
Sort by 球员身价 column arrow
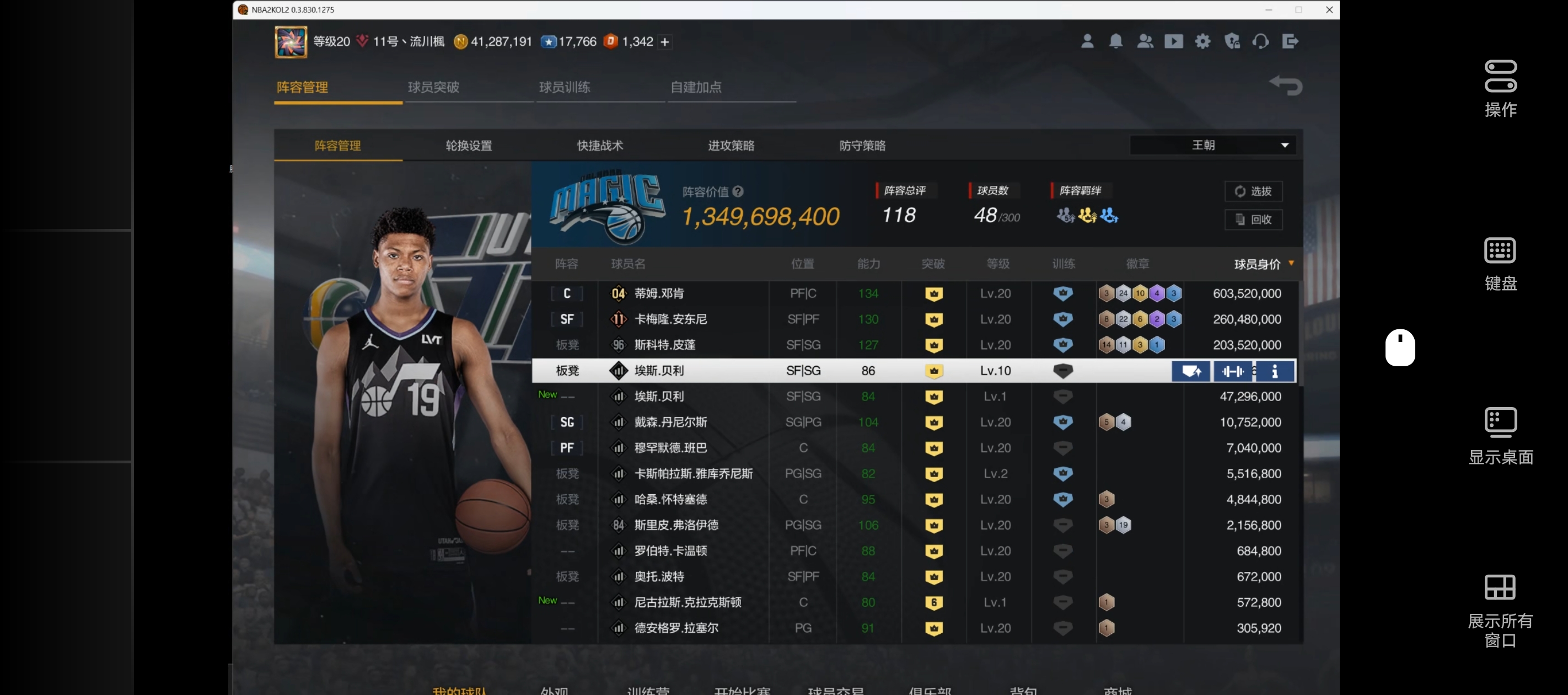1291,263
